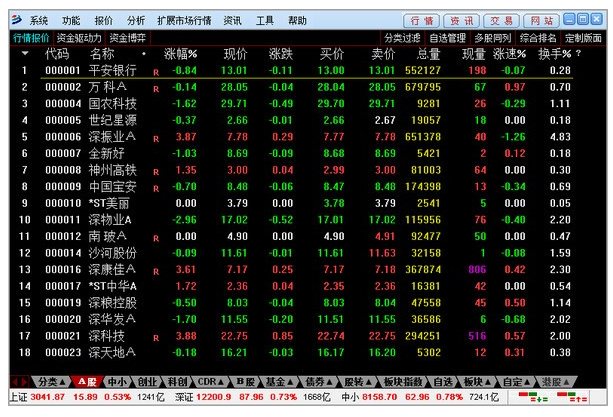Click the R marker on 深振业A row

click(x=156, y=139)
